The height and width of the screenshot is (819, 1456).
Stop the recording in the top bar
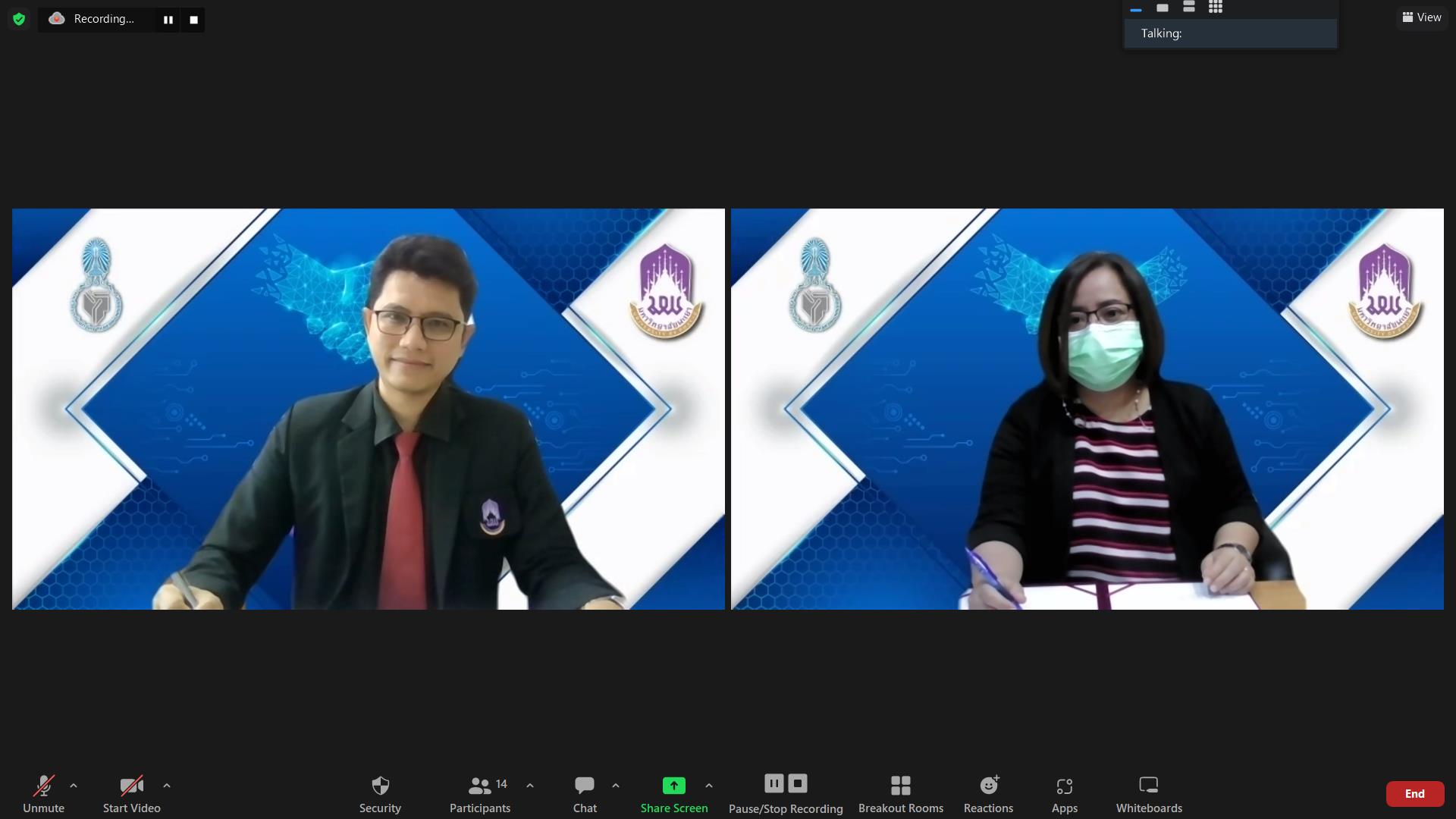click(x=193, y=20)
